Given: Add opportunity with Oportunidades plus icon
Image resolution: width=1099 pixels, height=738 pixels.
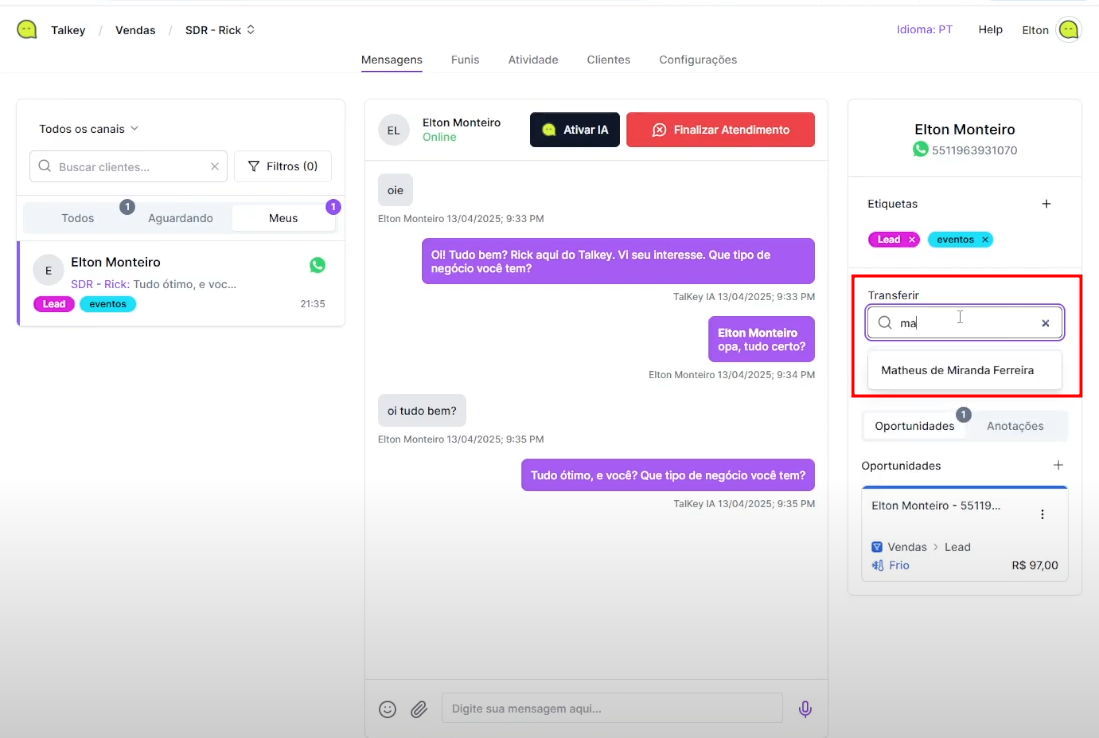Looking at the screenshot, I should point(1058,465).
